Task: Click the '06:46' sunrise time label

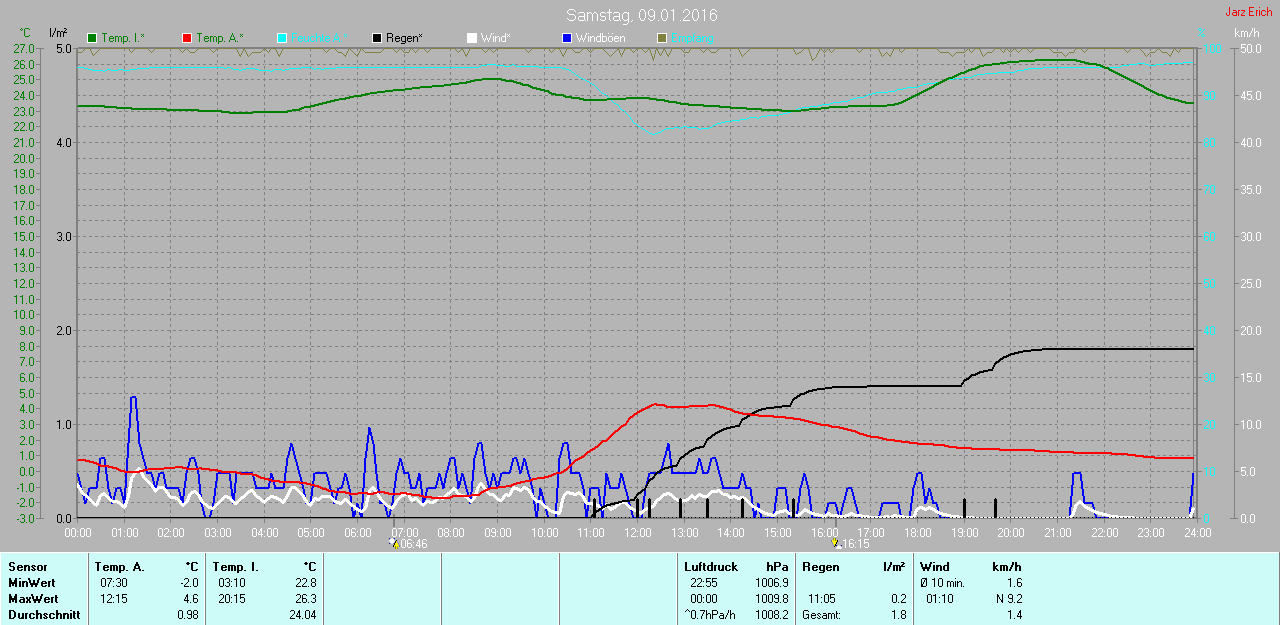Action: [414, 544]
